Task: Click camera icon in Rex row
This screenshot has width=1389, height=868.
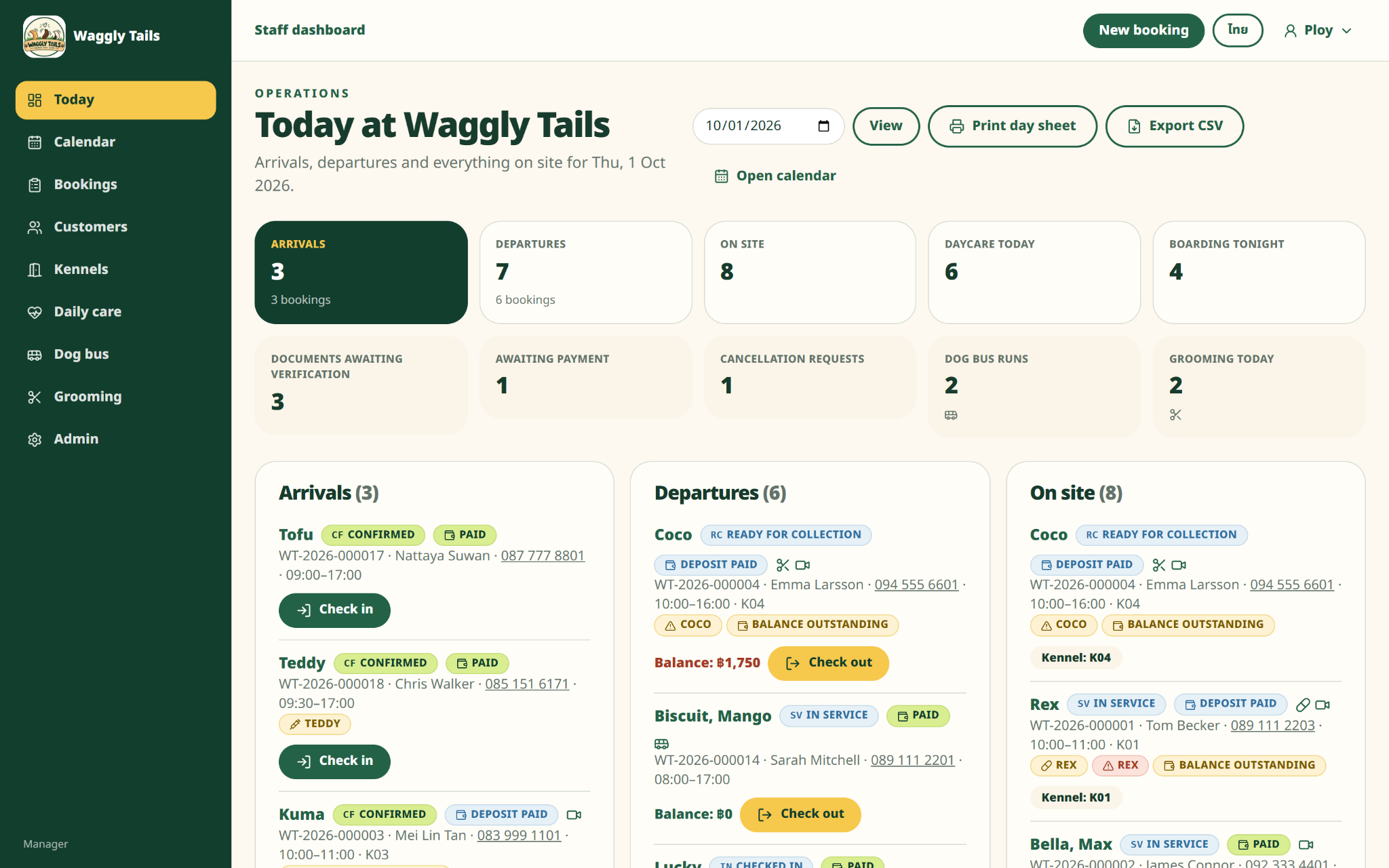Action: 1323,705
